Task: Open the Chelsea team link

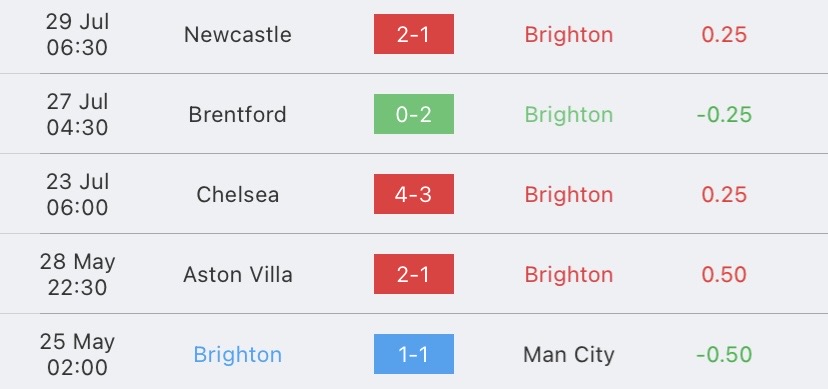Action: pos(238,195)
